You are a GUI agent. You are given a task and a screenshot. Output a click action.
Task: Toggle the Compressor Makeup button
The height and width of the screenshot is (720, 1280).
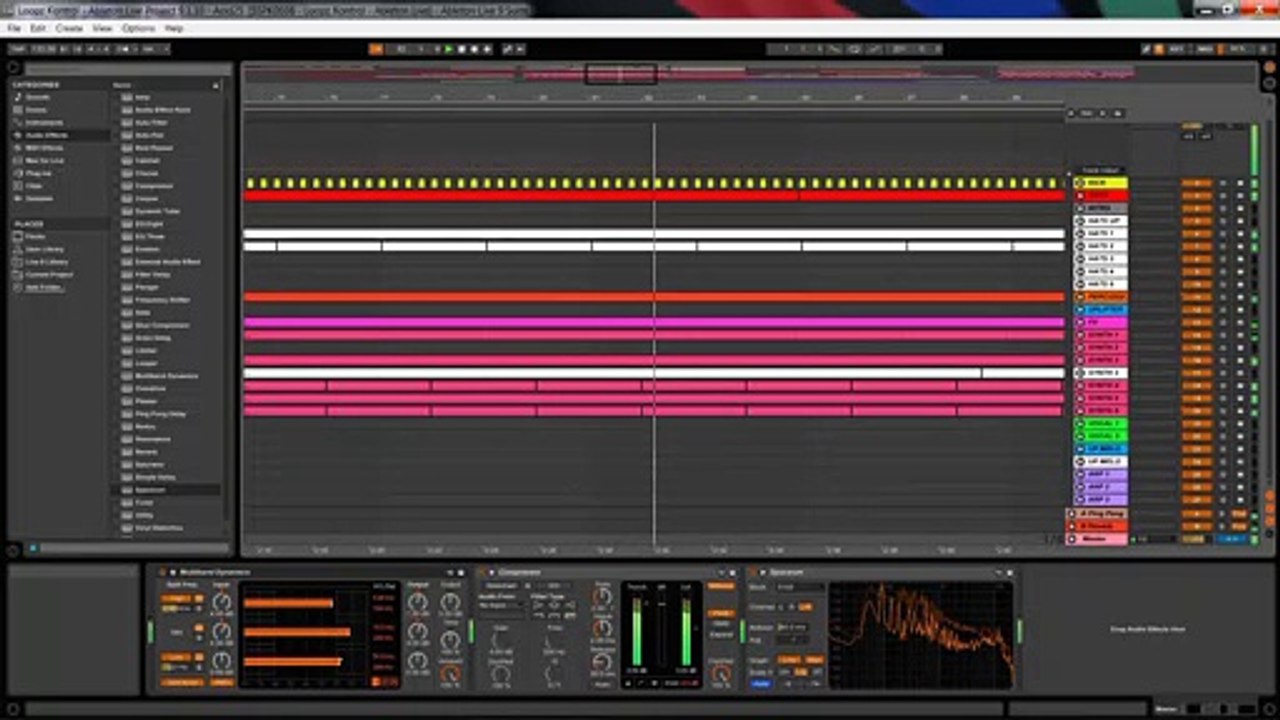[x=720, y=586]
